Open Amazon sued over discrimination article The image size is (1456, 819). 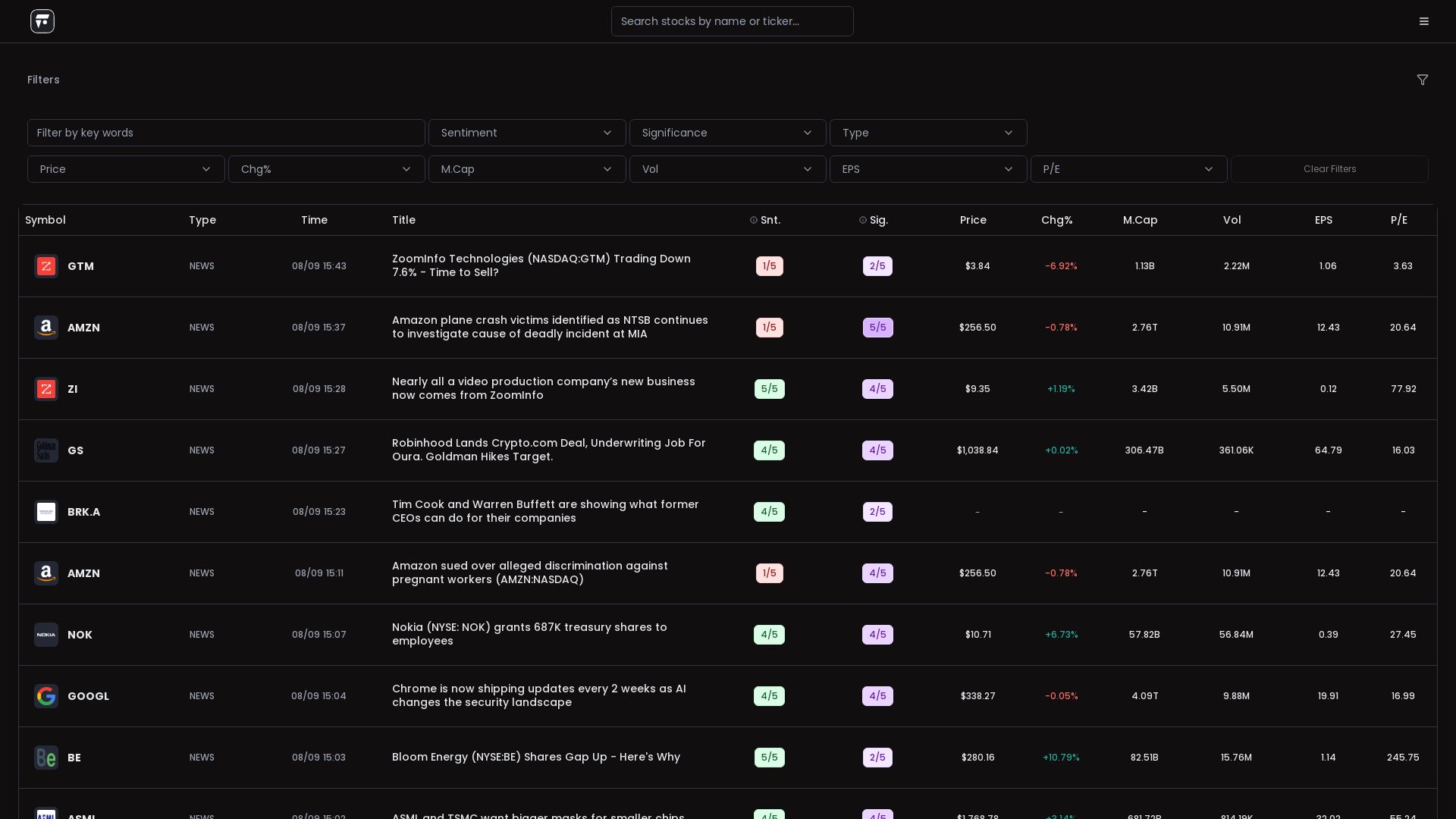[x=530, y=573]
